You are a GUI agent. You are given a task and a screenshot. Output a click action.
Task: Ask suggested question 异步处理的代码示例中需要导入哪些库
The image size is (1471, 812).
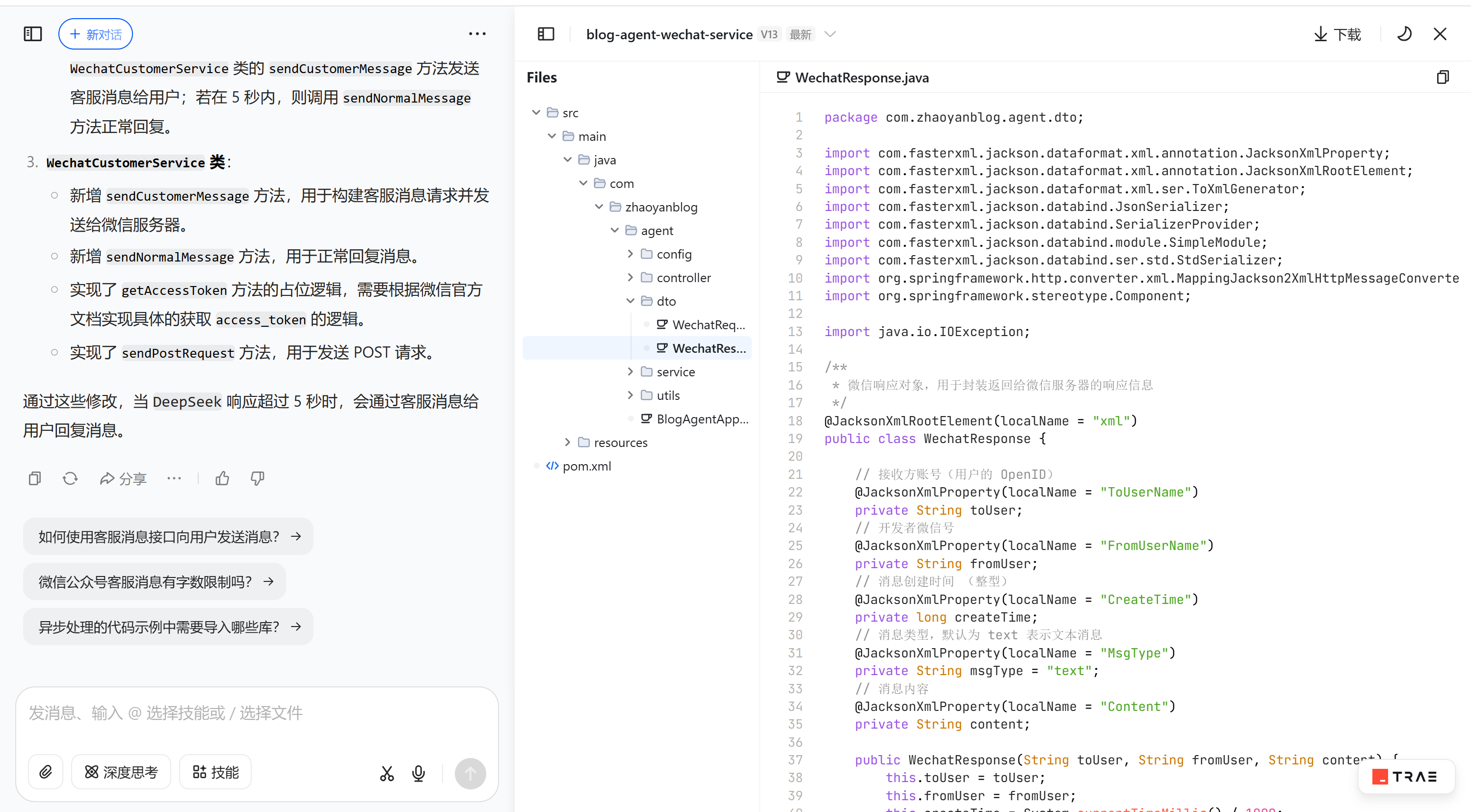tap(168, 627)
